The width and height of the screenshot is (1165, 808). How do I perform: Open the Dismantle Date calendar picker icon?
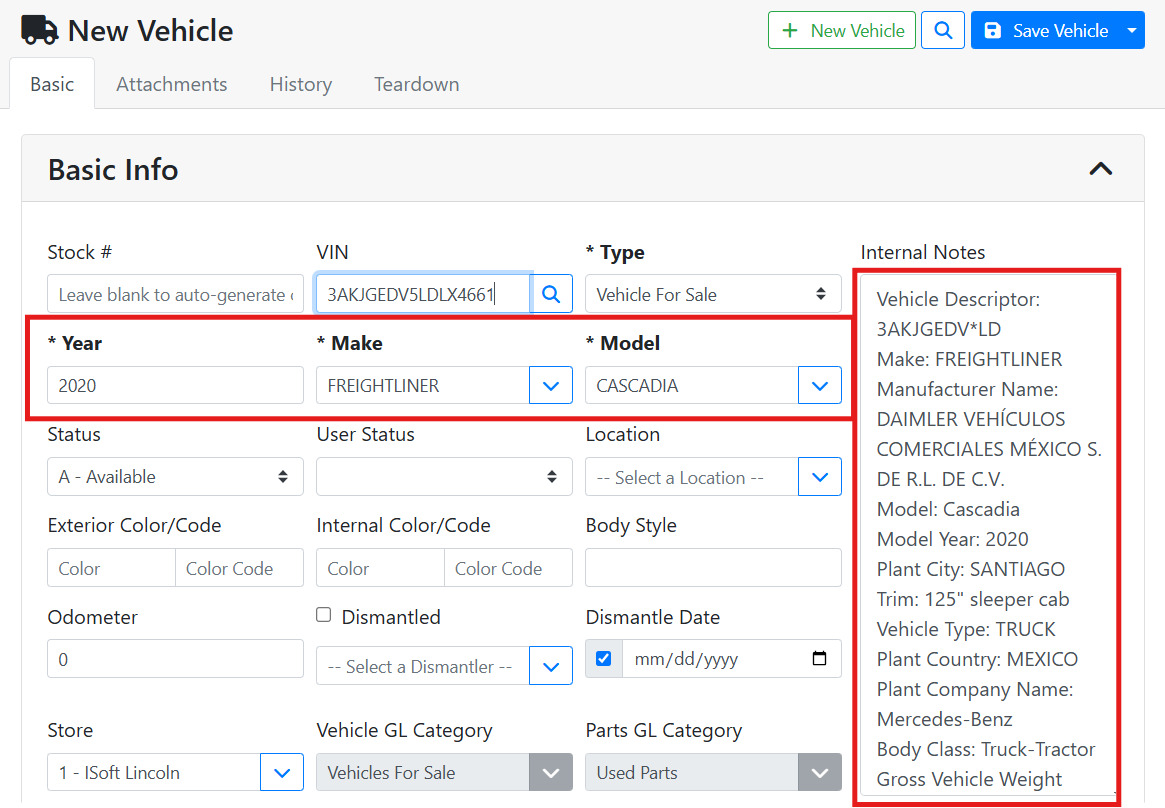(819, 659)
